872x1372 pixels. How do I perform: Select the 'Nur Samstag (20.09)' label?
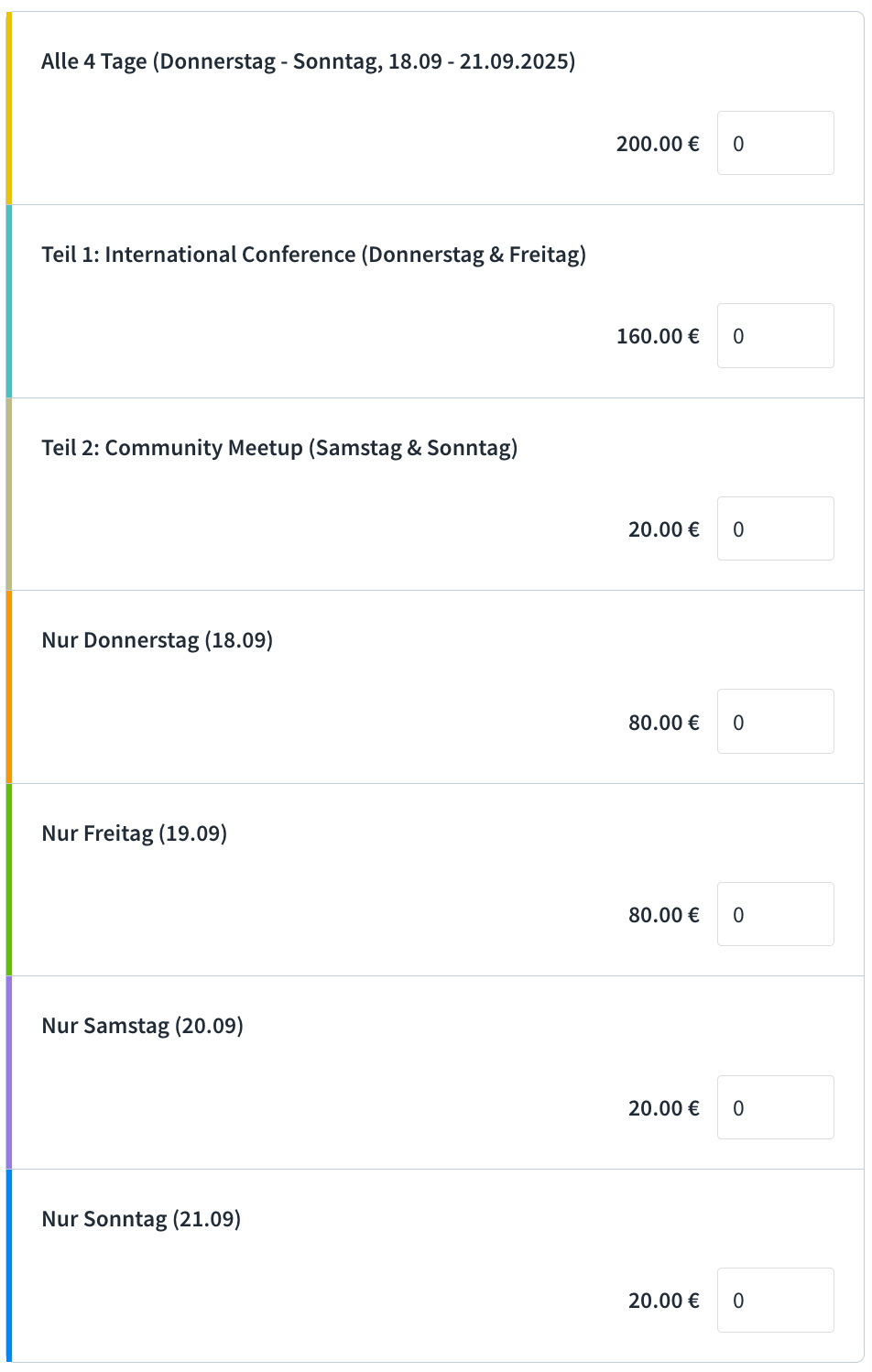(143, 1026)
